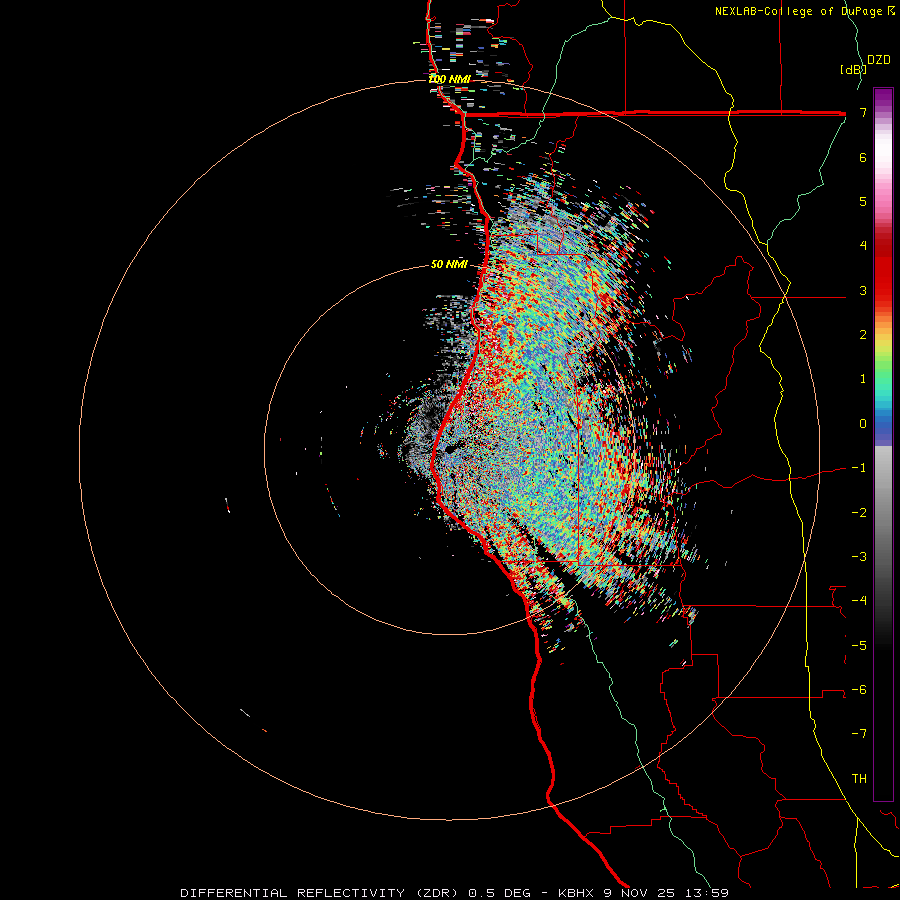Click the -5 value on the color scale
The image size is (900, 900).
coord(859,646)
